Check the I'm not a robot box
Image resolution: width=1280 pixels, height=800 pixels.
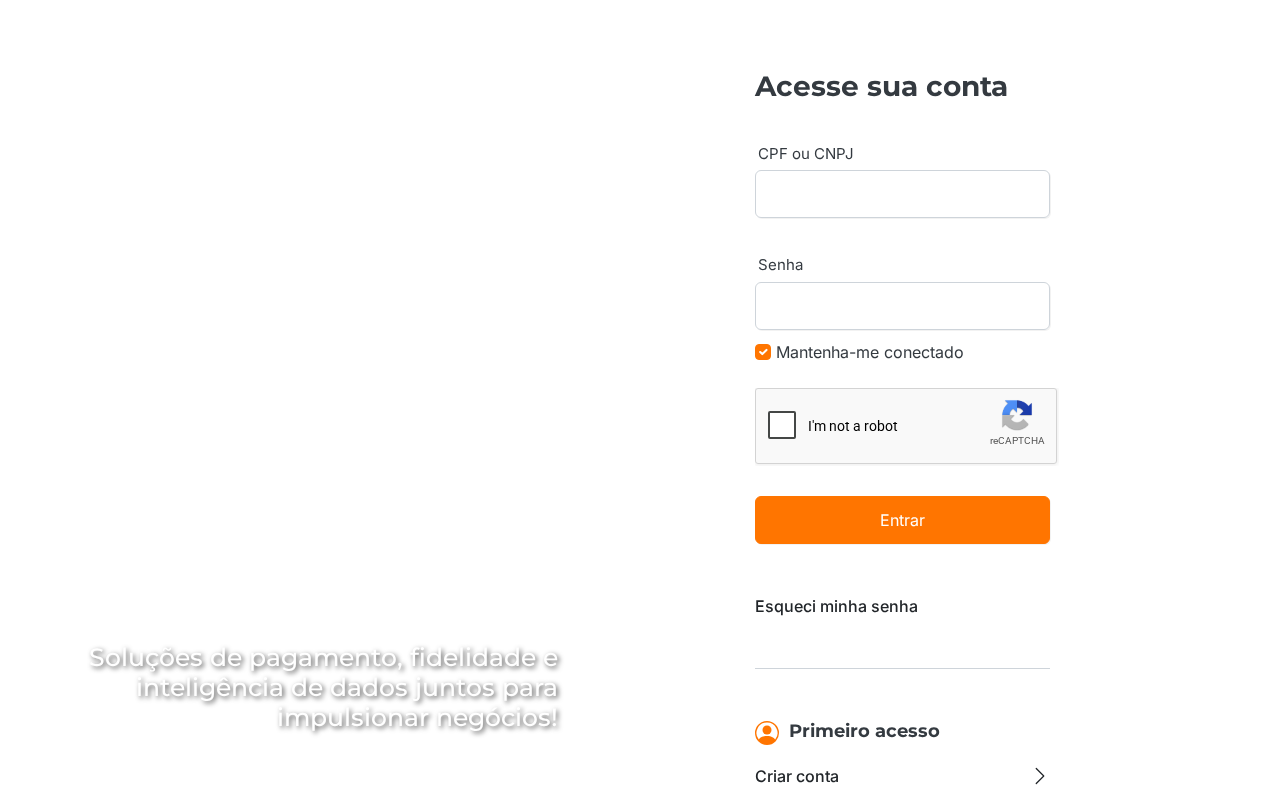[x=782, y=425]
